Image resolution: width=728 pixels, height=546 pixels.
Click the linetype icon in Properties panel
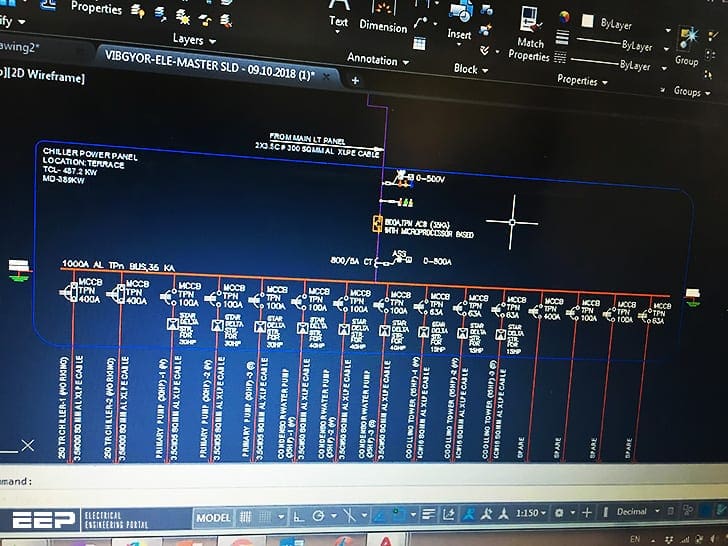pos(560,58)
